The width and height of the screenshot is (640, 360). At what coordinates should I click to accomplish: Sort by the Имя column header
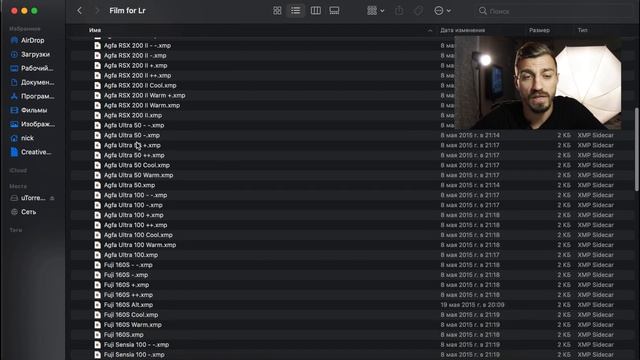[95, 30]
